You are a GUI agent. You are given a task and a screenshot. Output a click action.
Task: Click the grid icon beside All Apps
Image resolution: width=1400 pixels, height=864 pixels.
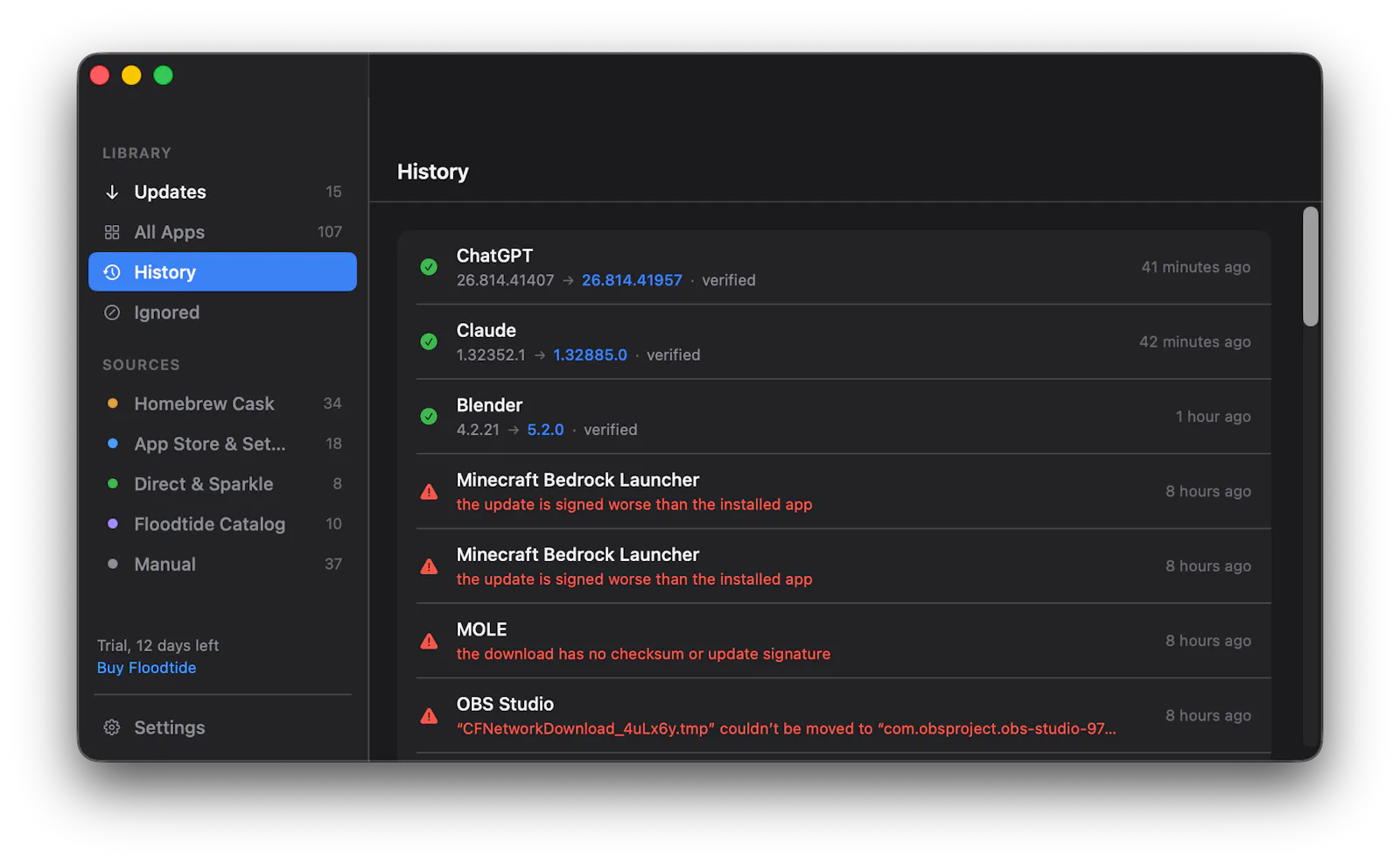[112, 232]
